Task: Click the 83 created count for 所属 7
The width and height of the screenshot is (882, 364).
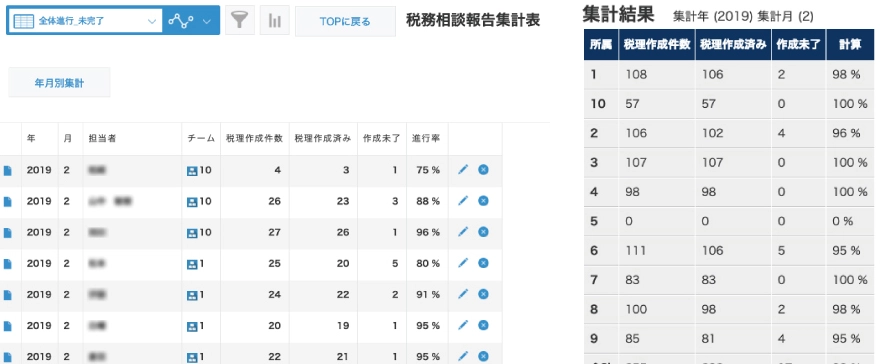Action: tap(633, 280)
